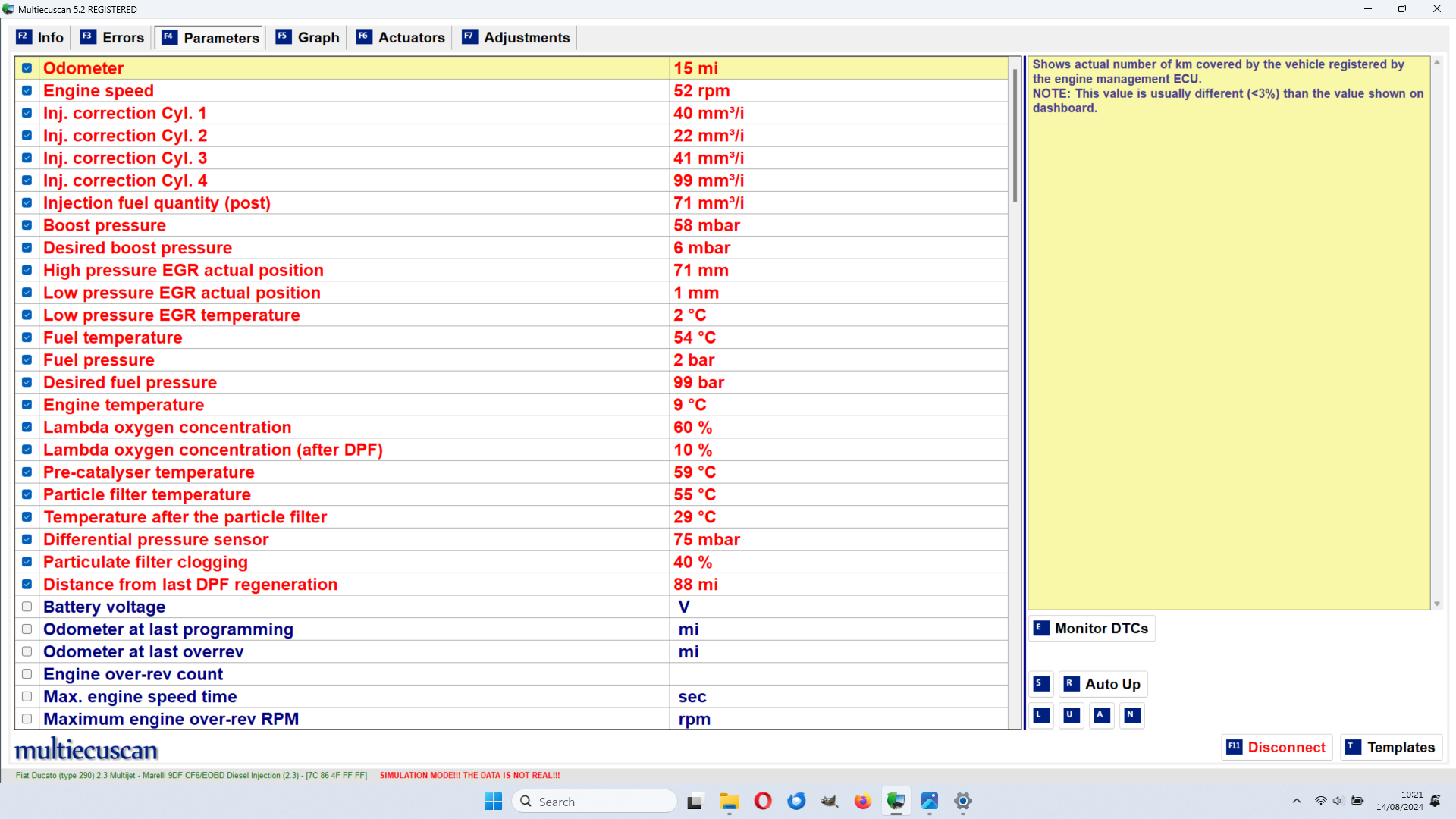The width and height of the screenshot is (1456, 819).
Task: Uncheck Distance from last DPF regeneration
Action: point(27,585)
